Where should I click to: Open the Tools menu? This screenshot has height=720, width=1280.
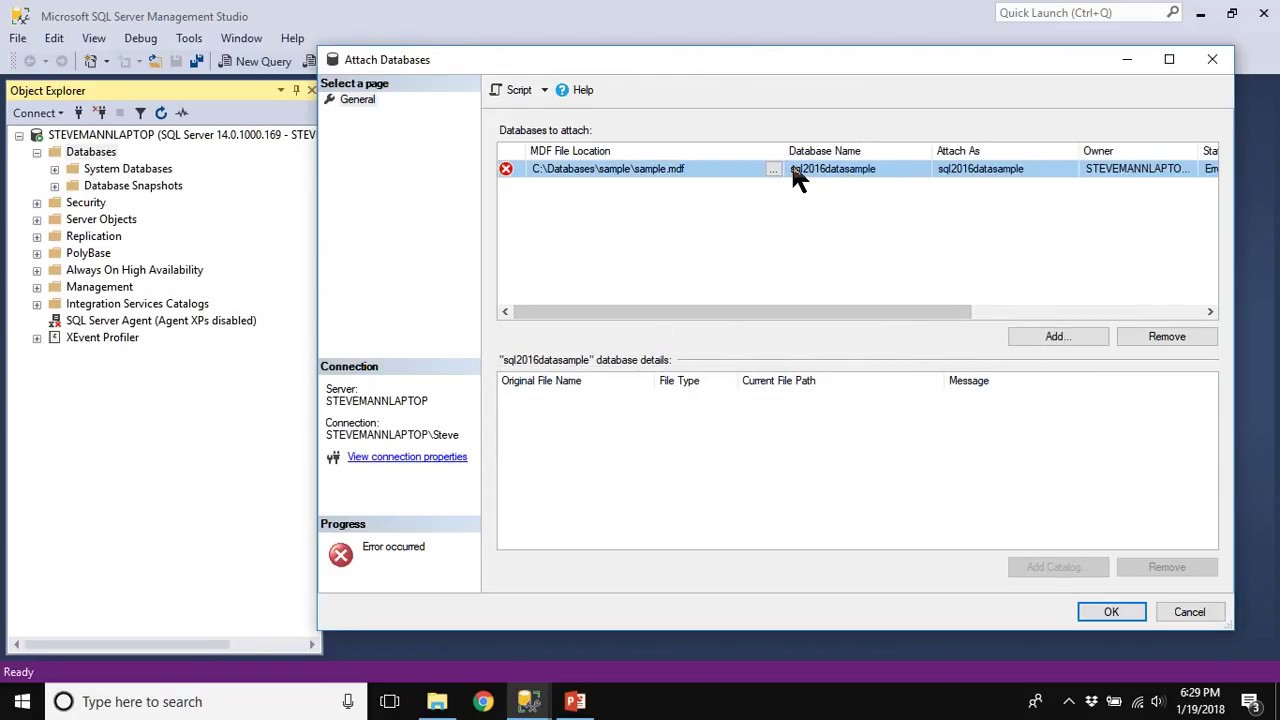[189, 38]
